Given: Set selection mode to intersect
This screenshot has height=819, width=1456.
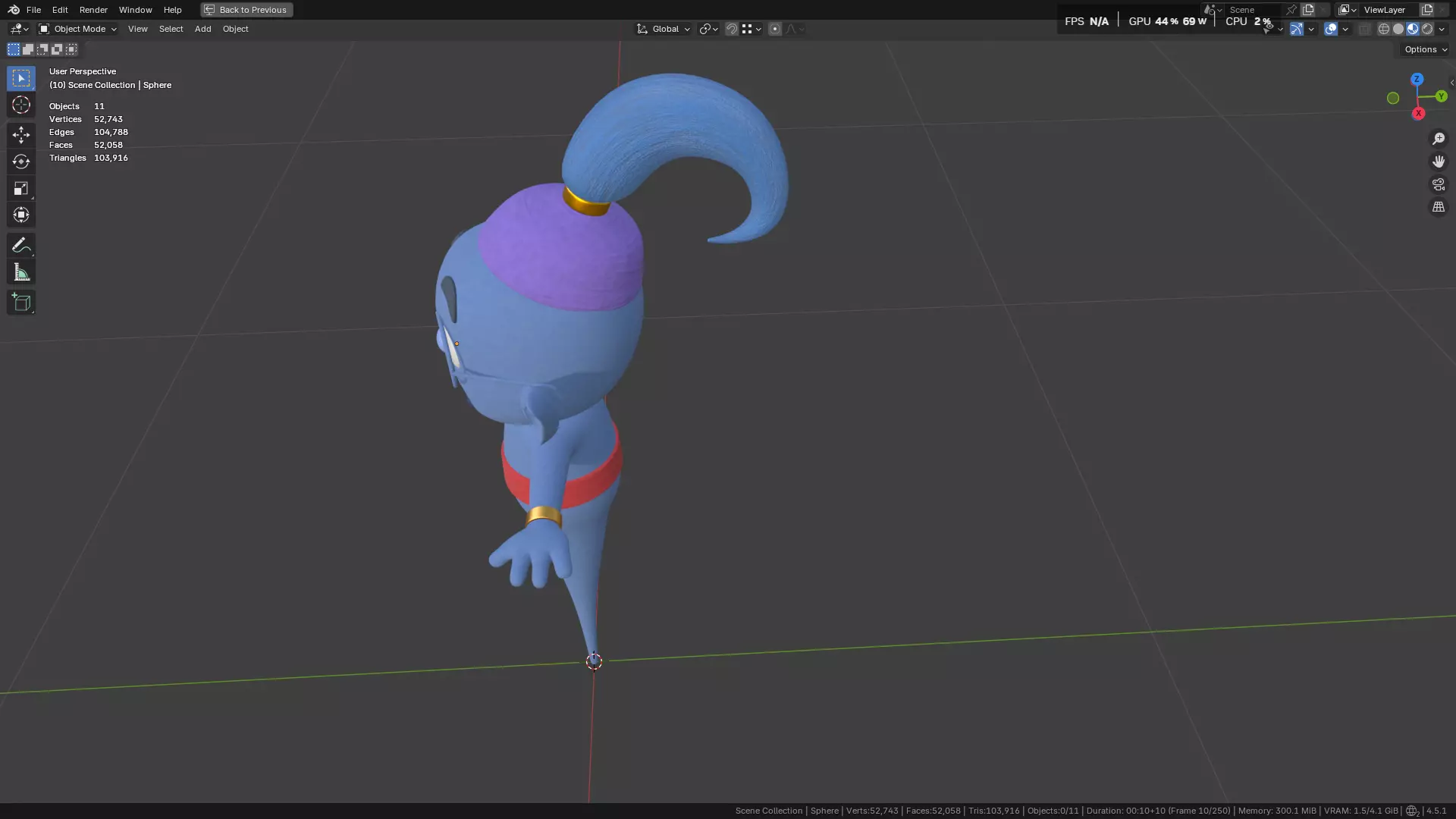Looking at the screenshot, I should (71, 49).
